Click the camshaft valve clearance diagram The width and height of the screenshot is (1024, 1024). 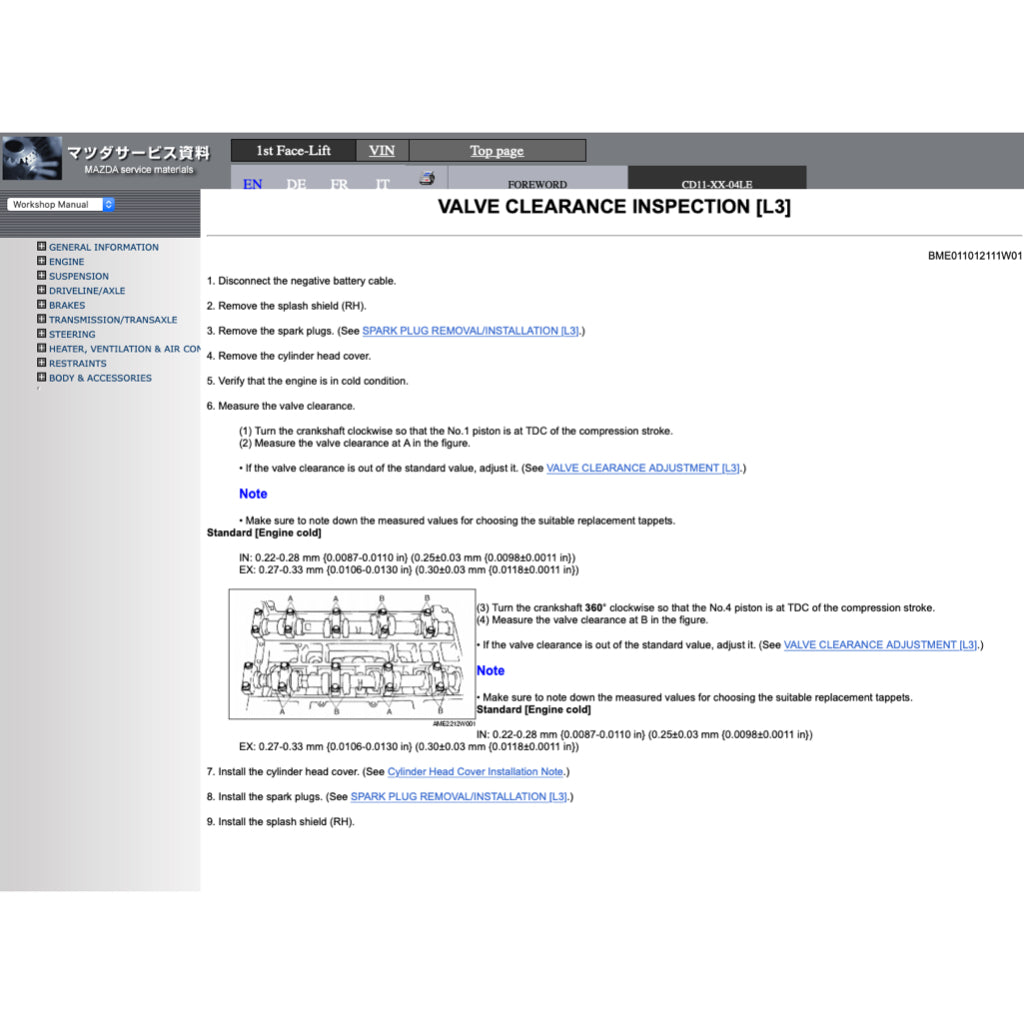pos(351,654)
